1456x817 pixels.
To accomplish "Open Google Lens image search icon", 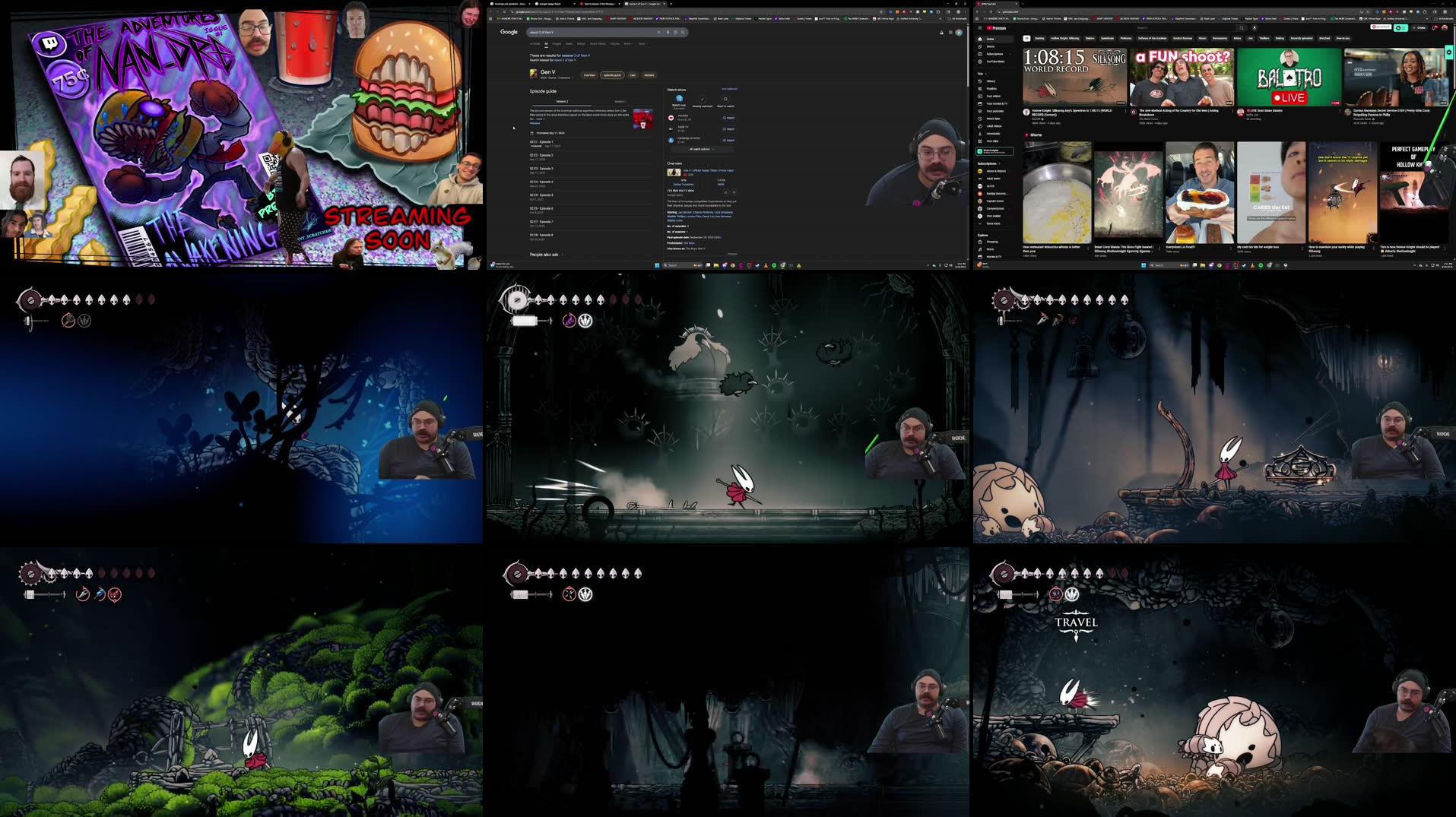I will (x=675, y=32).
